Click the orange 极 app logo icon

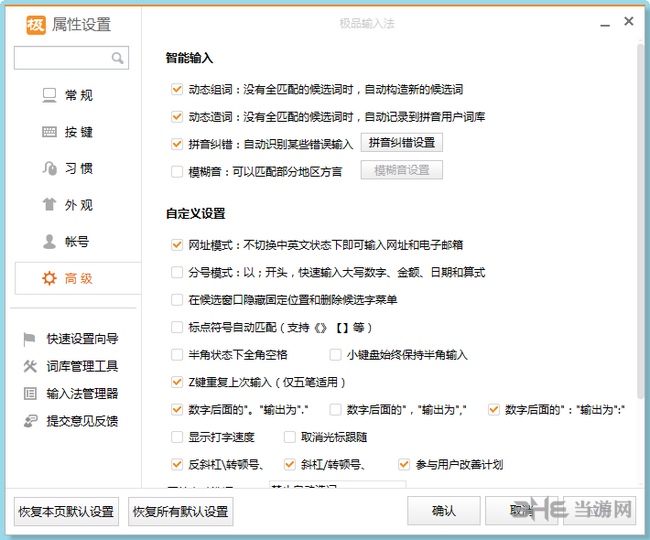point(36,25)
